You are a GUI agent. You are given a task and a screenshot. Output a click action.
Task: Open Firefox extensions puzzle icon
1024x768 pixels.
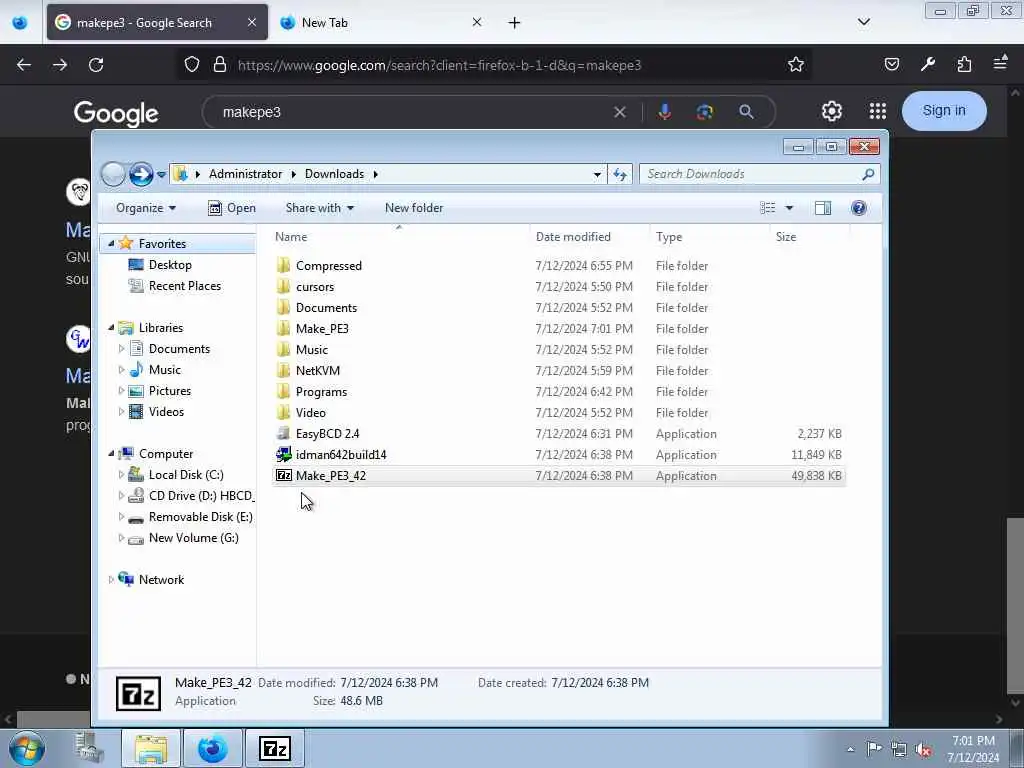(x=964, y=65)
